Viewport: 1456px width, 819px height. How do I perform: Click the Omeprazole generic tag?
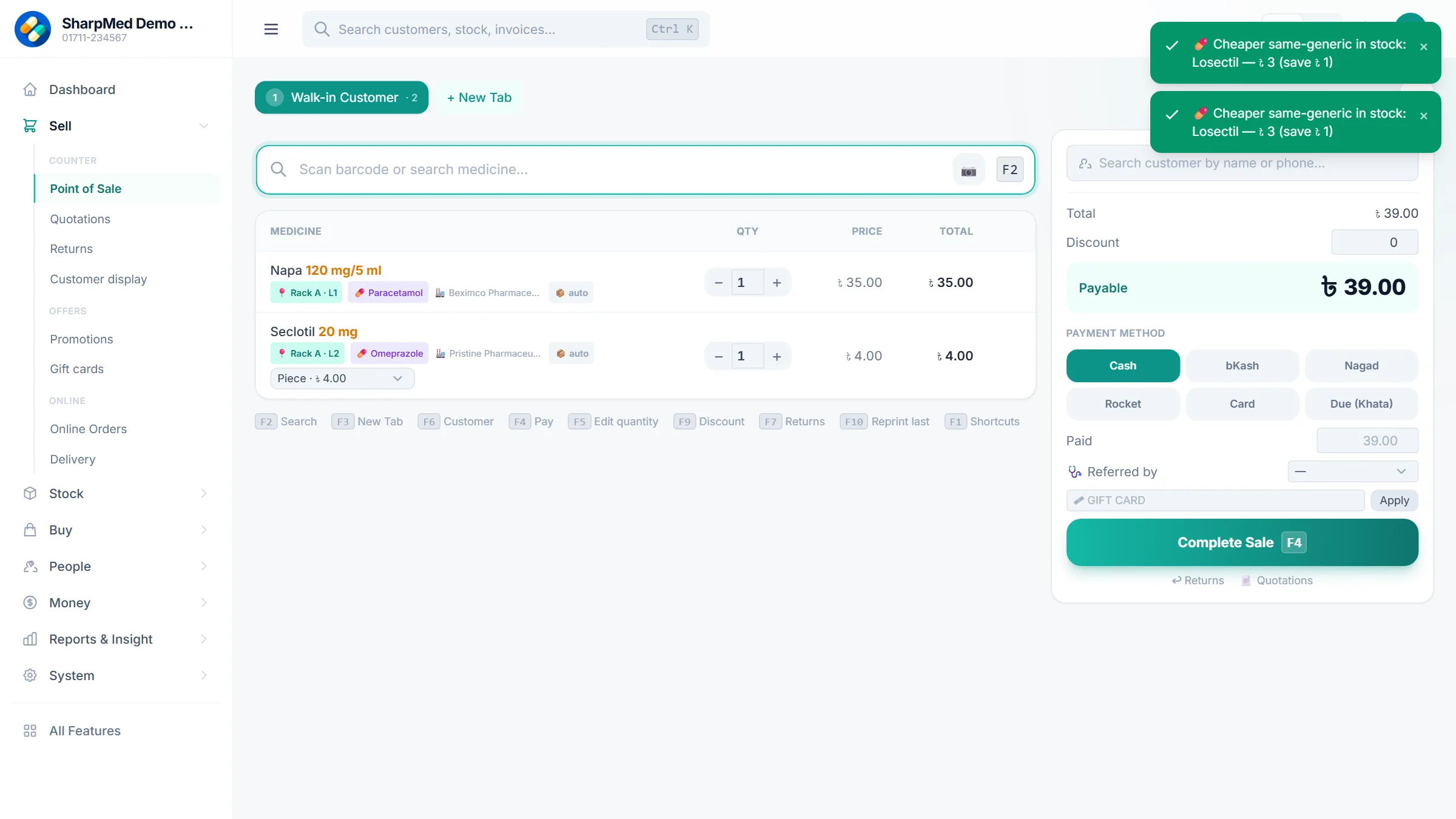coord(389,353)
